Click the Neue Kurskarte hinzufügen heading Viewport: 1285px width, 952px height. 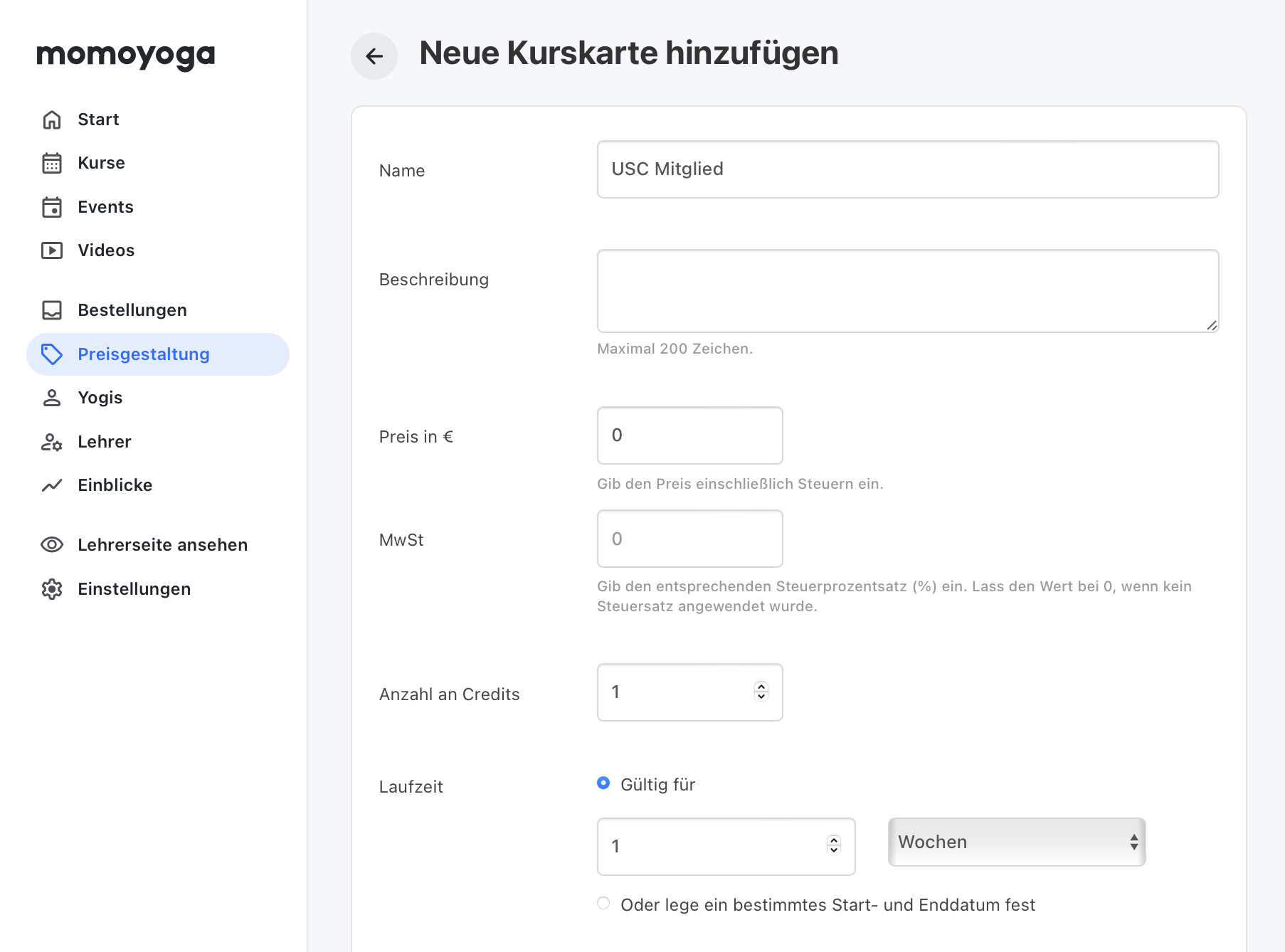629,53
